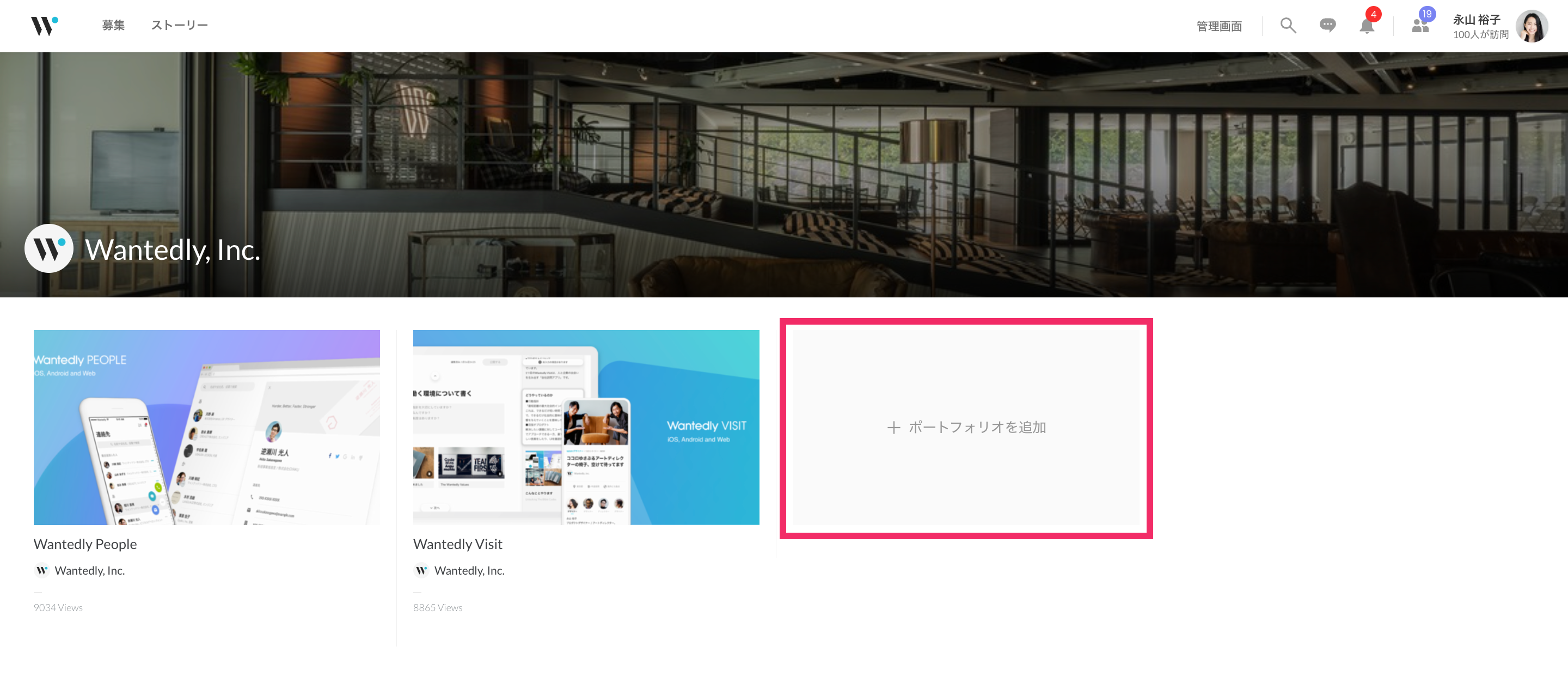Image resolution: width=1568 pixels, height=695 pixels.
Task: Go to 管理画面 link
Action: tap(1218, 26)
